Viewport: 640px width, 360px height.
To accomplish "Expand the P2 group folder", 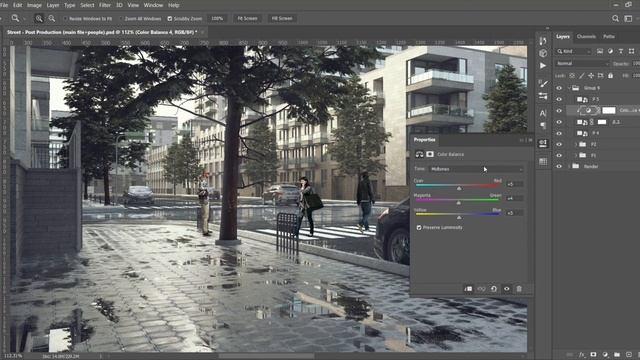I will tap(576, 144).
